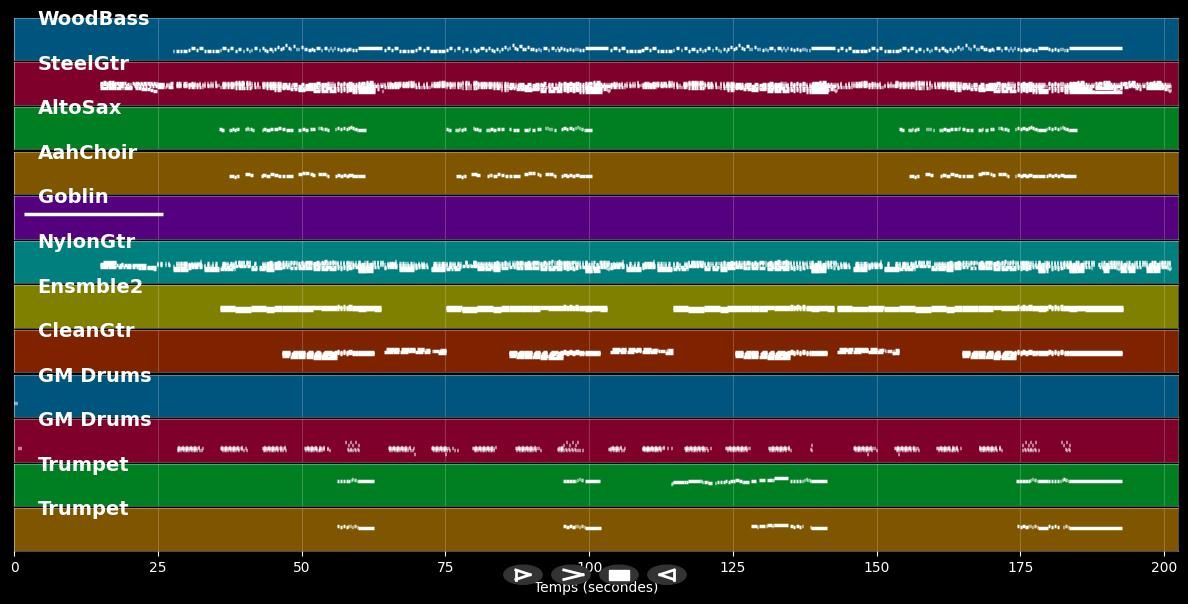1188x604 pixels.
Task: Click the "Temps (secondes)" axis label
Action: (596, 588)
